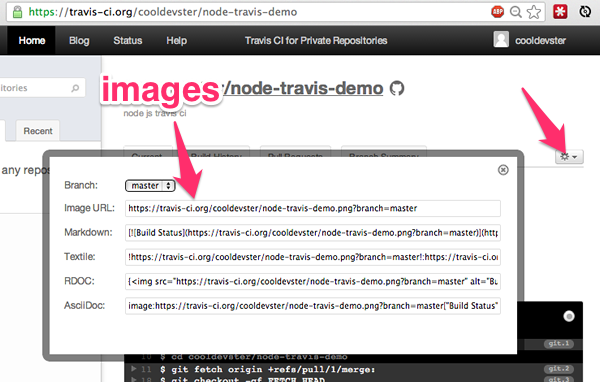The image size is (600, 382).
Task: Open the Branch master selector
Action: pyautogui.click(x=150, y=186)
